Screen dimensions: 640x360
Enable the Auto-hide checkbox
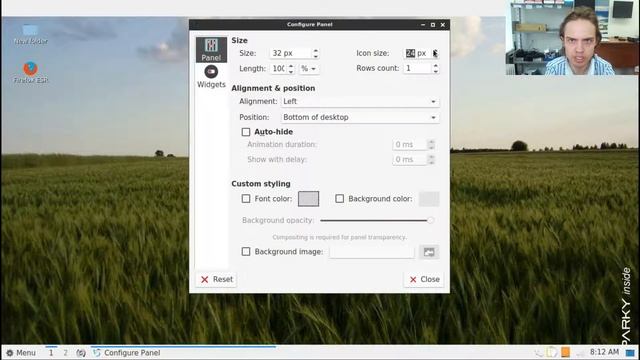click(x=246, y=132)
